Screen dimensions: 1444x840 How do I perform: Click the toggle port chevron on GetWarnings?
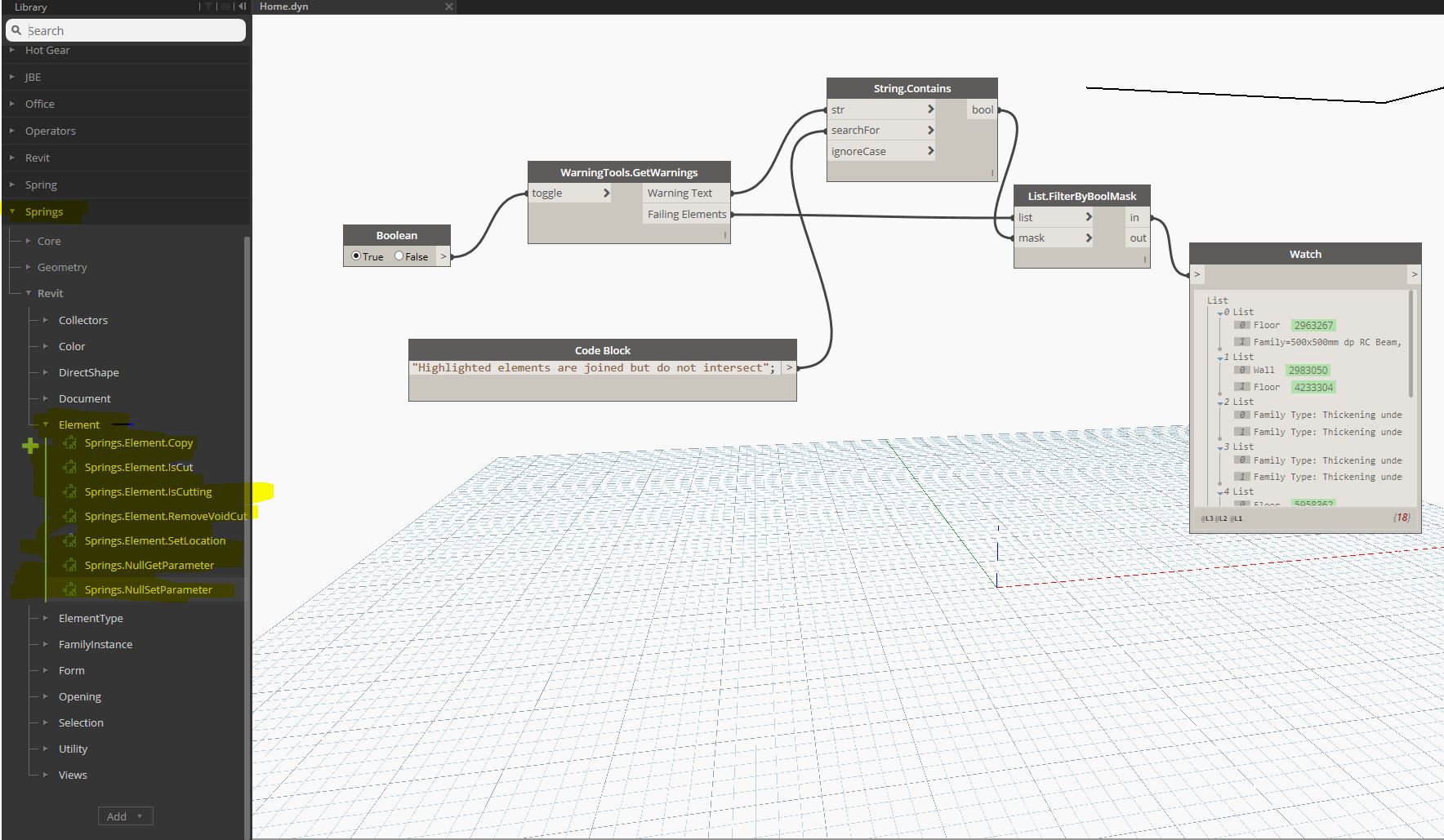click(606, 193)
